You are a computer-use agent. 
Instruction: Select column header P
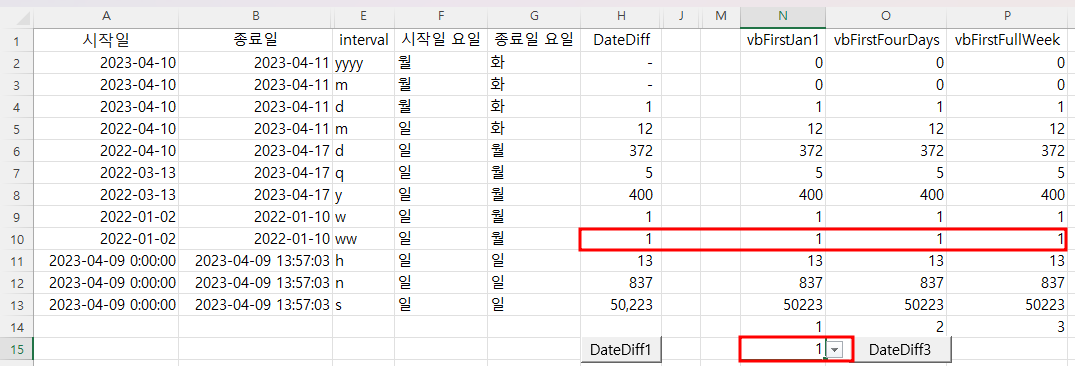click(1008, 16)
